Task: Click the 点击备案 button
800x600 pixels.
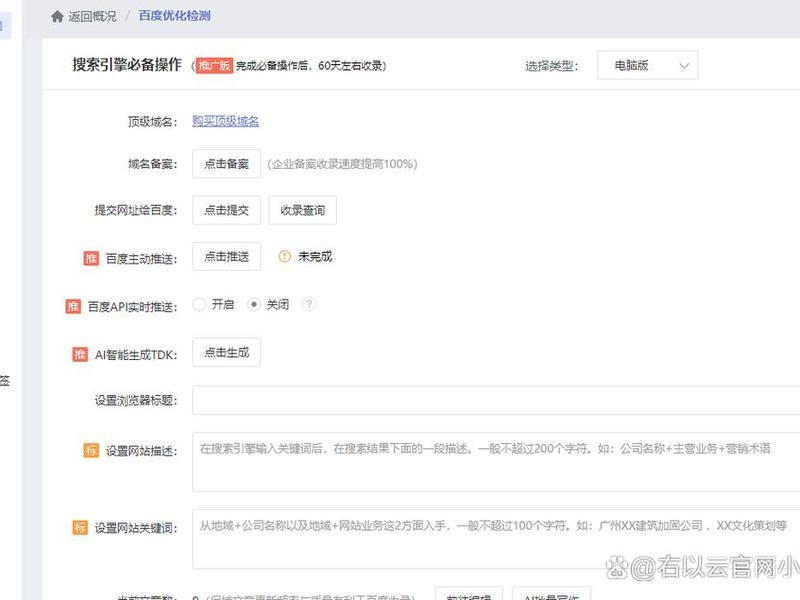Action: click(x=227, y=164)
